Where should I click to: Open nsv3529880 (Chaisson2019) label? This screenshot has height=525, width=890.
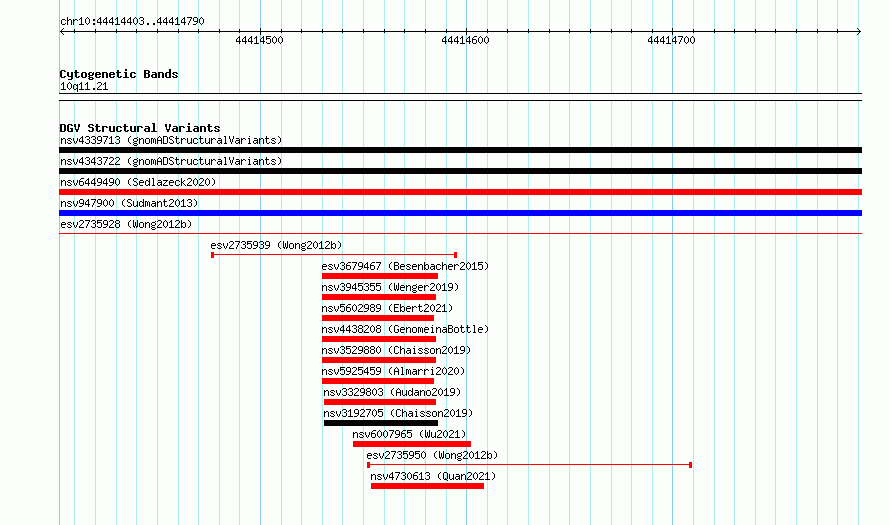coord(396,350)
